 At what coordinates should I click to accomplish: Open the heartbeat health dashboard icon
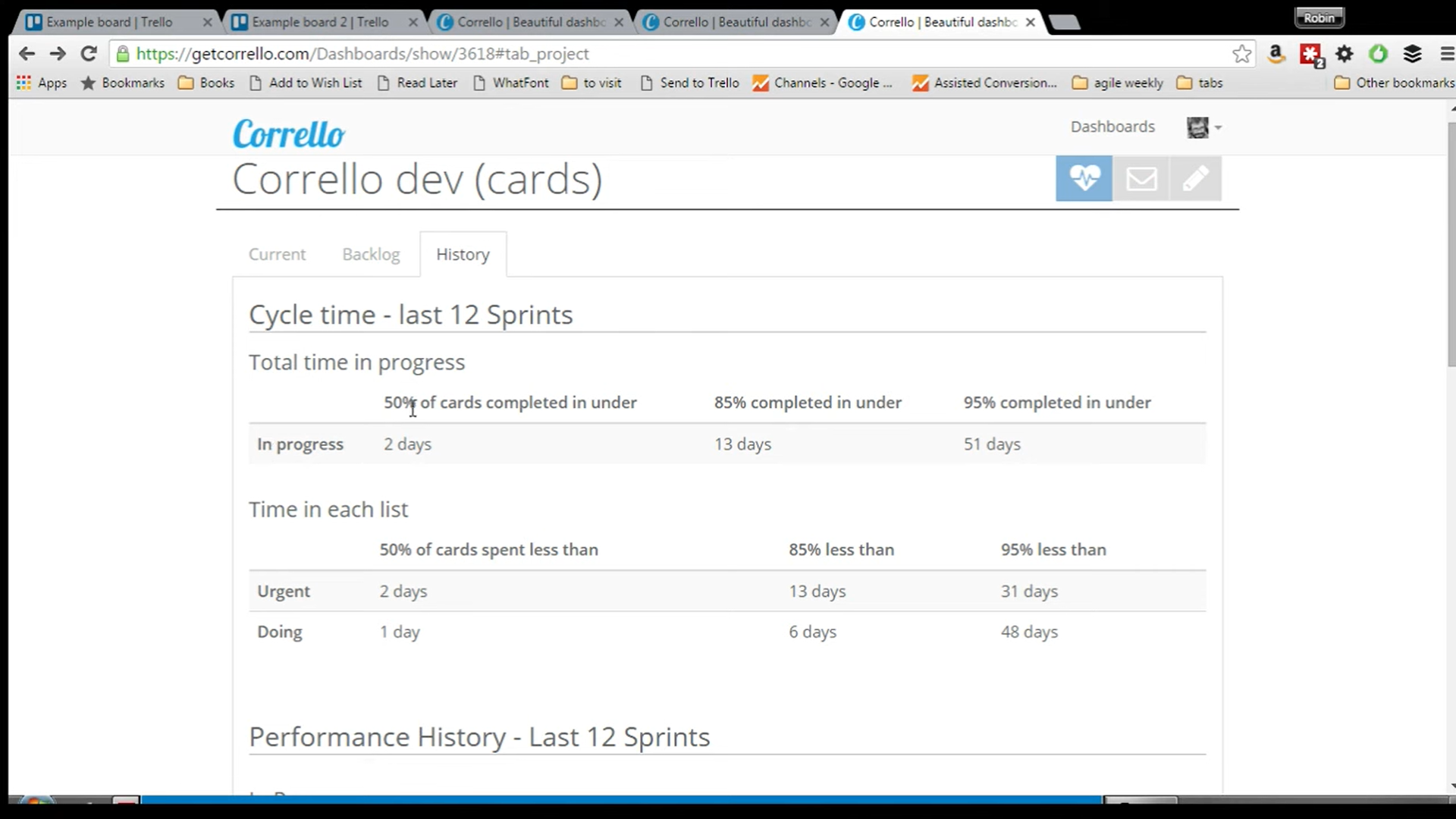point(1084,179)
